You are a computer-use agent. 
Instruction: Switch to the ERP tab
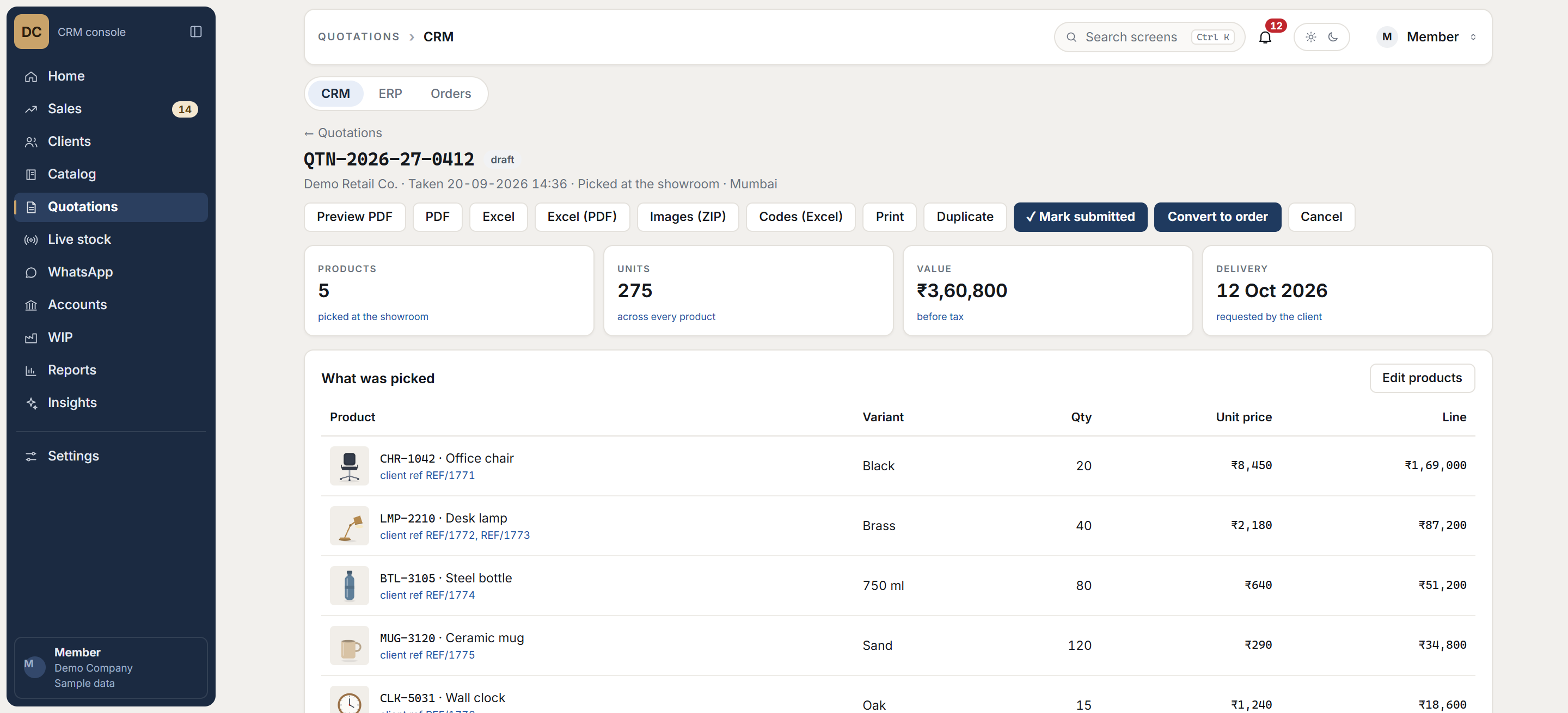[390, 94]
